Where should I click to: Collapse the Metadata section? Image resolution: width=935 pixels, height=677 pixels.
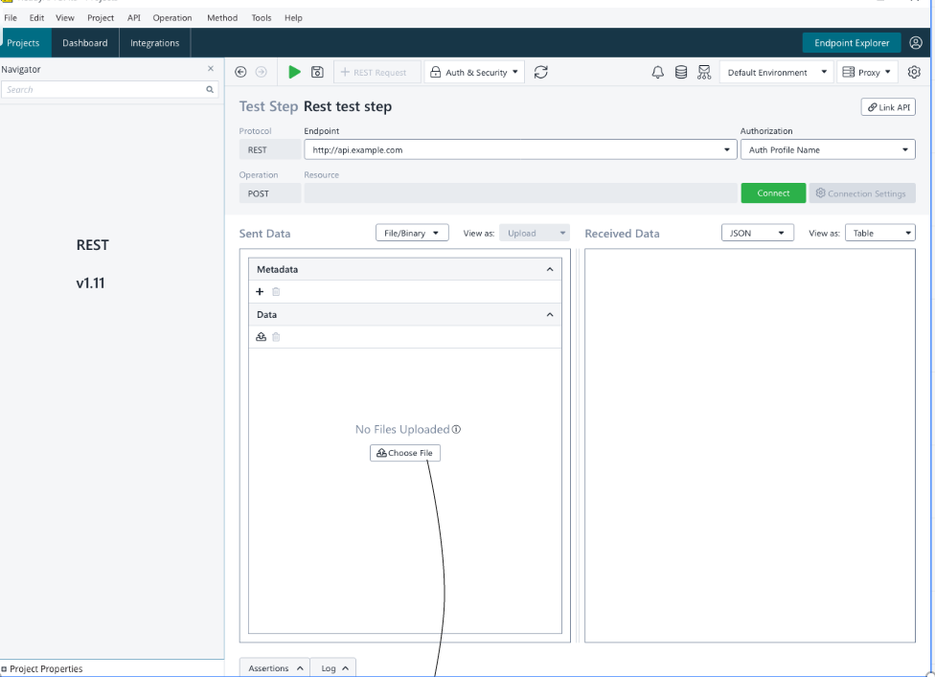click(x=549, y=269)
